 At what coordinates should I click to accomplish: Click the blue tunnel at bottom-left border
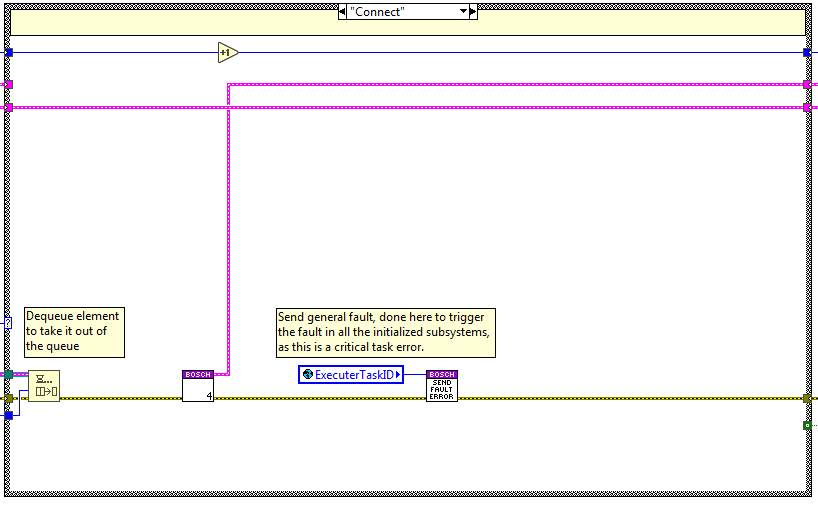8,416
